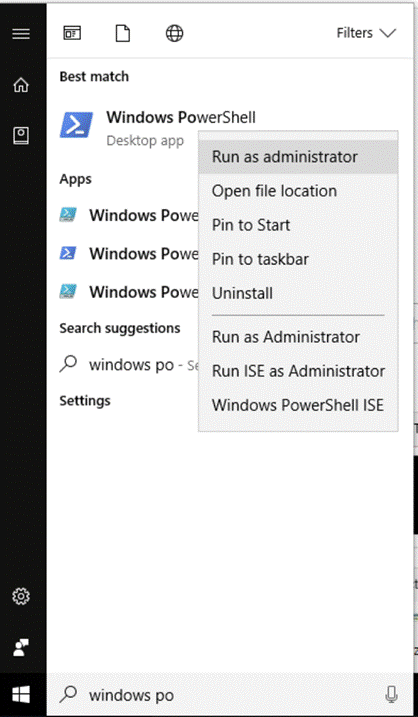Click the search magnifier in the search box

click(x=69, y=696)
